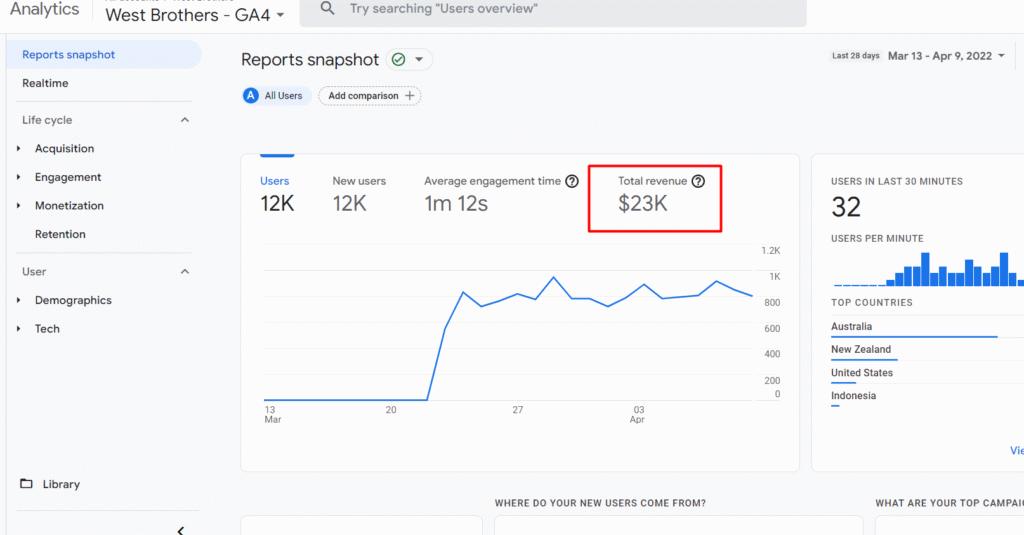Click the Users per minute bar chart

pyautogui.click(x=928, y=269)
